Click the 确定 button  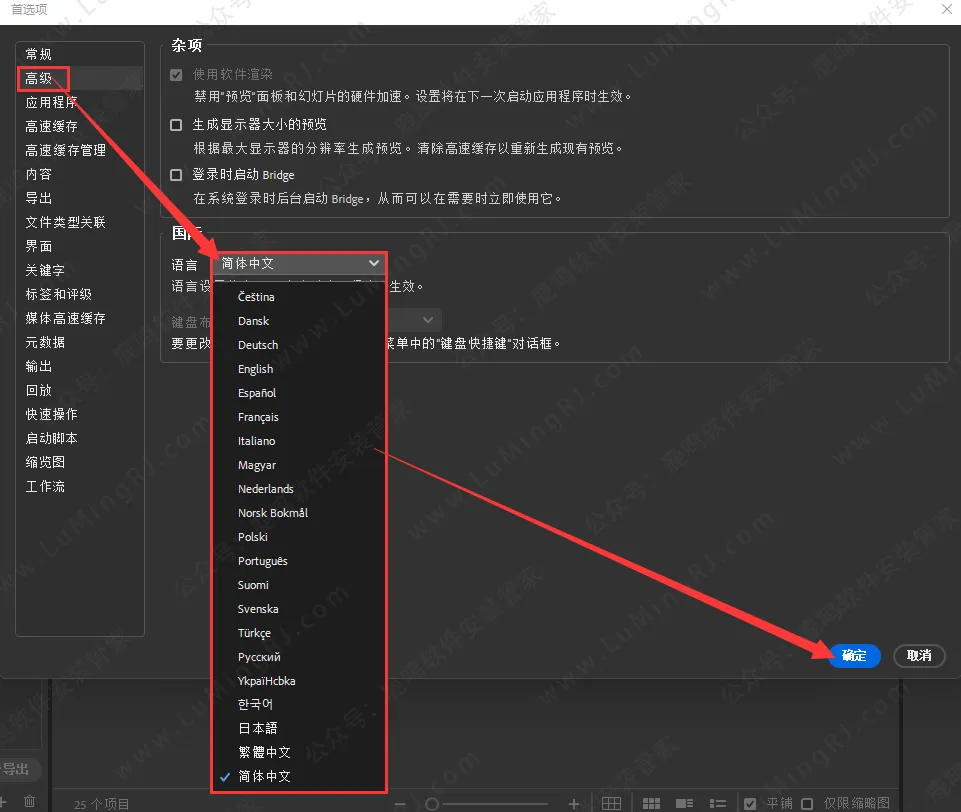pos(854,656)
